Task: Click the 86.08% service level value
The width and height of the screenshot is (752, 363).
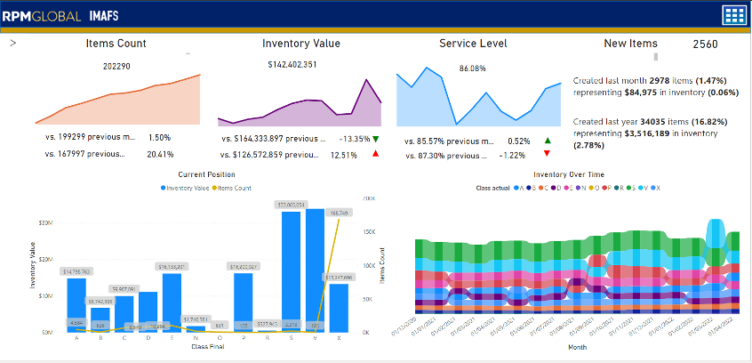Action: [x=472, y=69]
